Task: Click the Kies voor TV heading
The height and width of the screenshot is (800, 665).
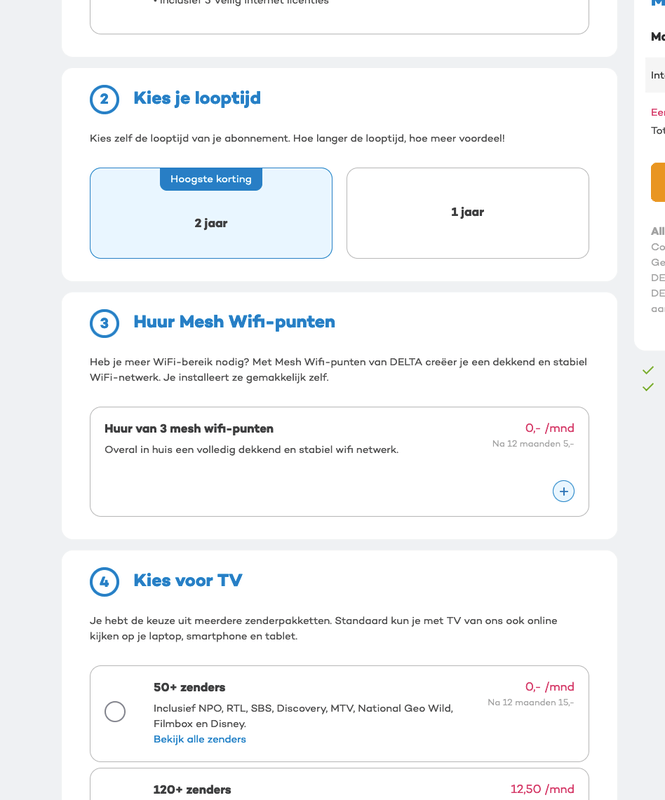Action: pyautogui.click(x=188, y=581)
